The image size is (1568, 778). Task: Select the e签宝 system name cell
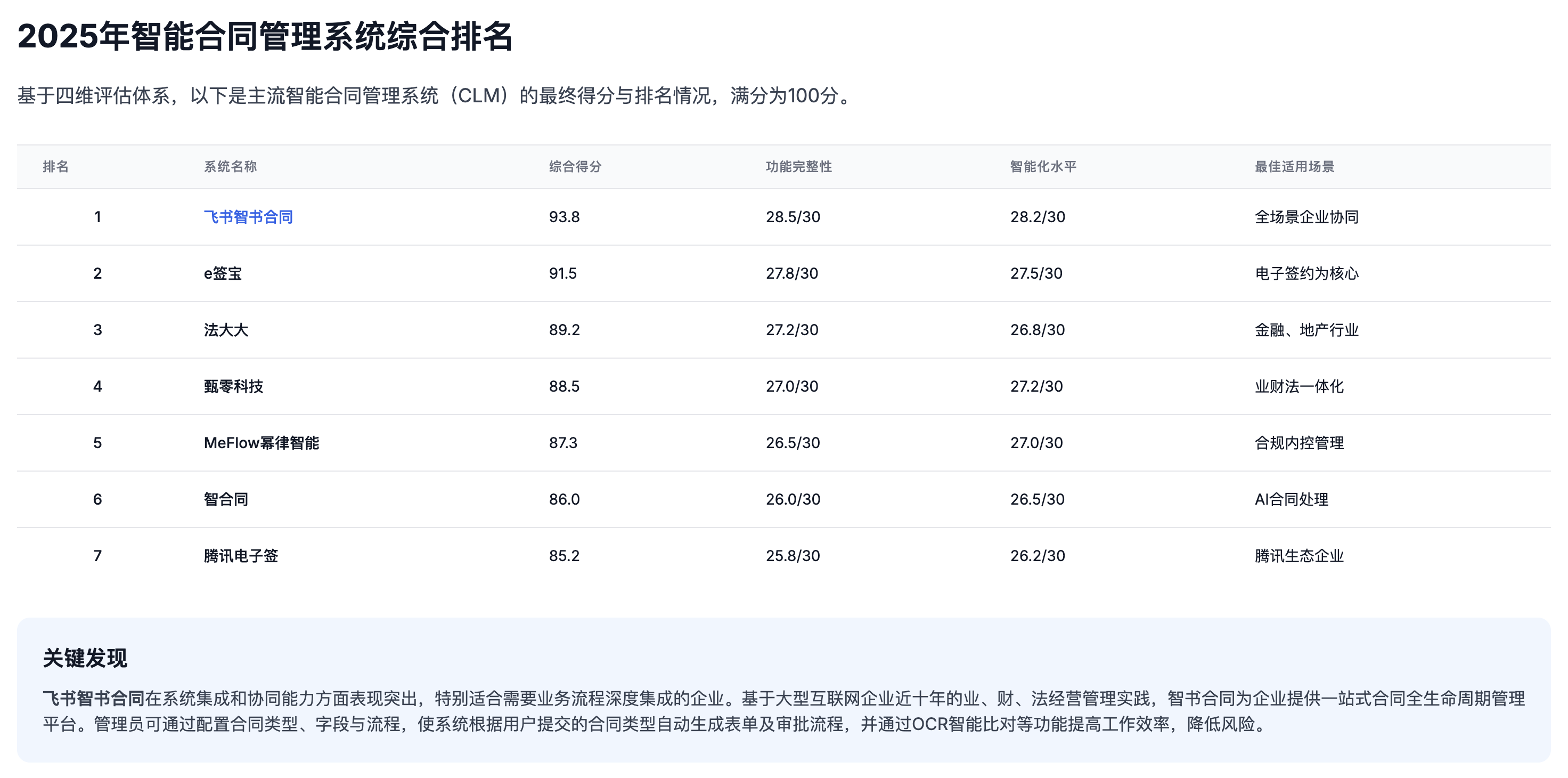[x=223, y=273]
